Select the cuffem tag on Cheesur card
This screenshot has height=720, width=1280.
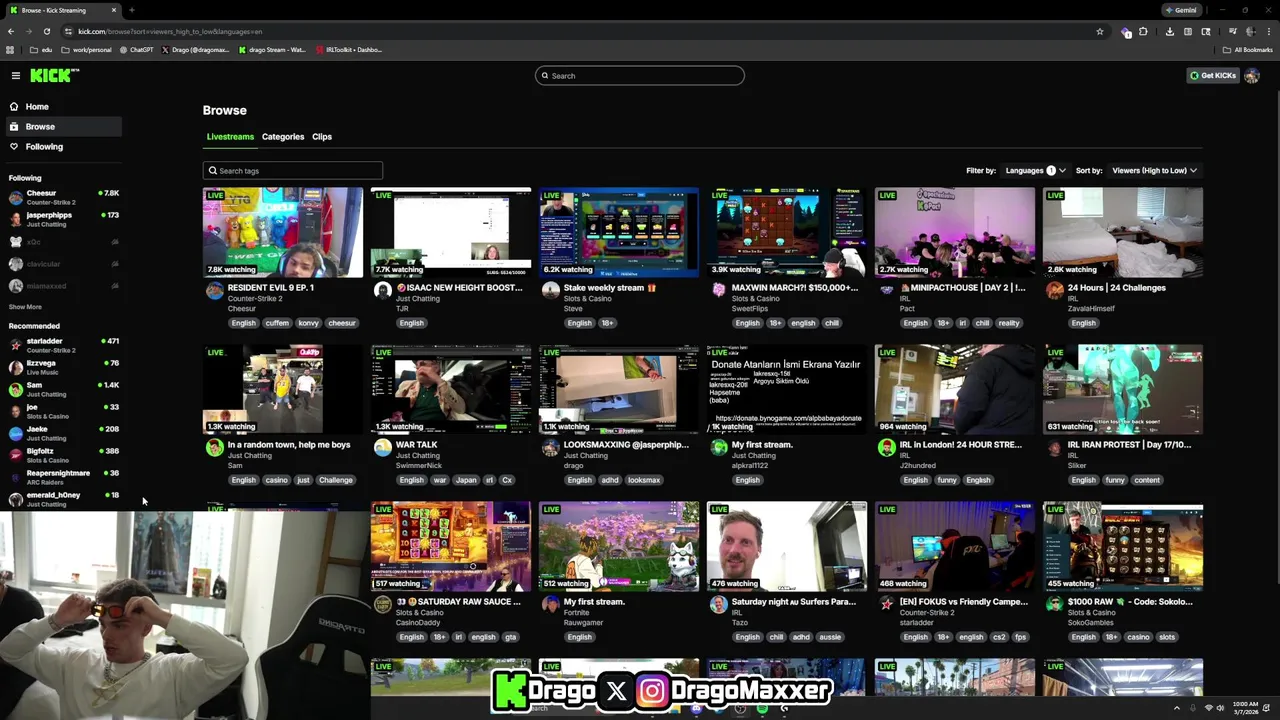pyautogui.click(x=277, y=323)
